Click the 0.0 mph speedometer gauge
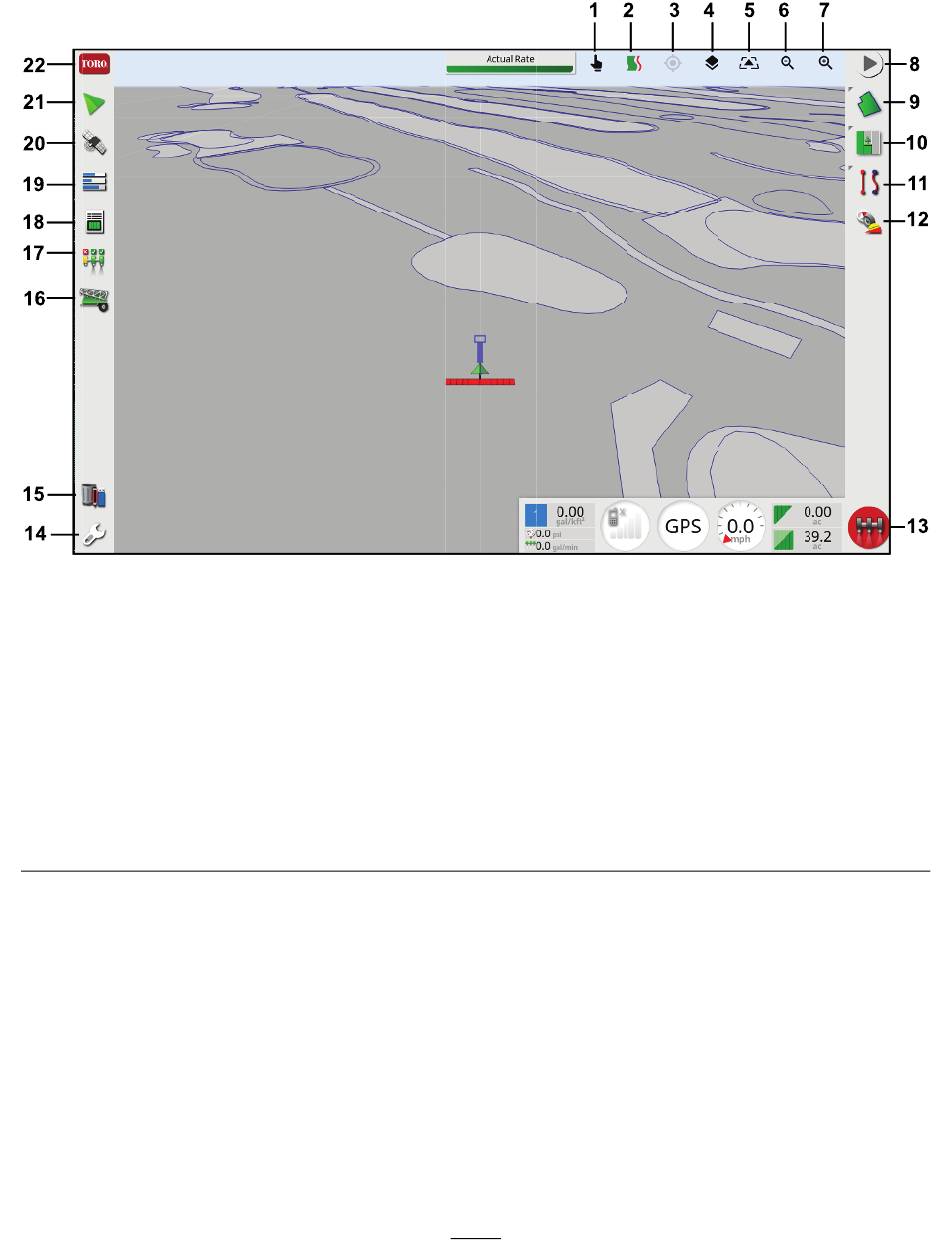This screenshot has height=1254, width=950. point(741,526)
